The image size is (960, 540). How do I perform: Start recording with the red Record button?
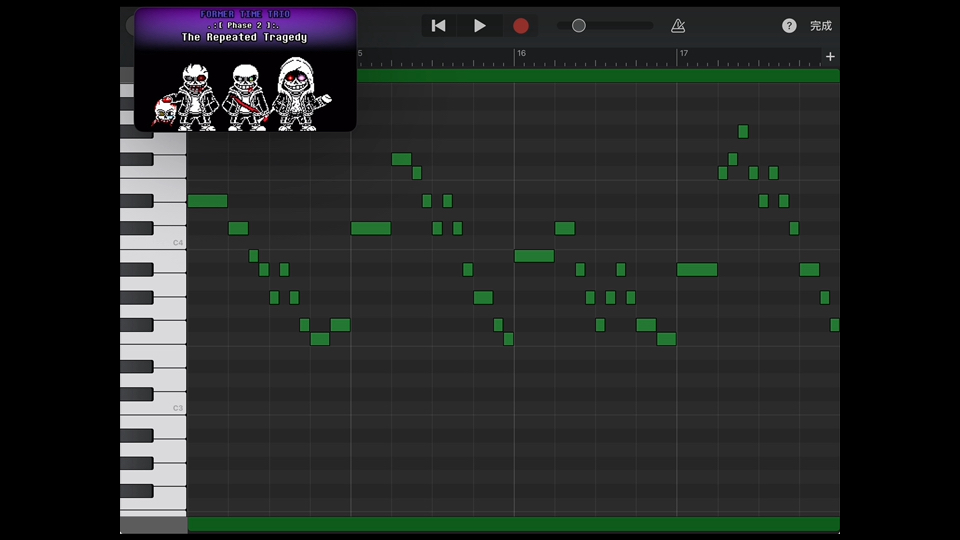(x=520, y=26)
